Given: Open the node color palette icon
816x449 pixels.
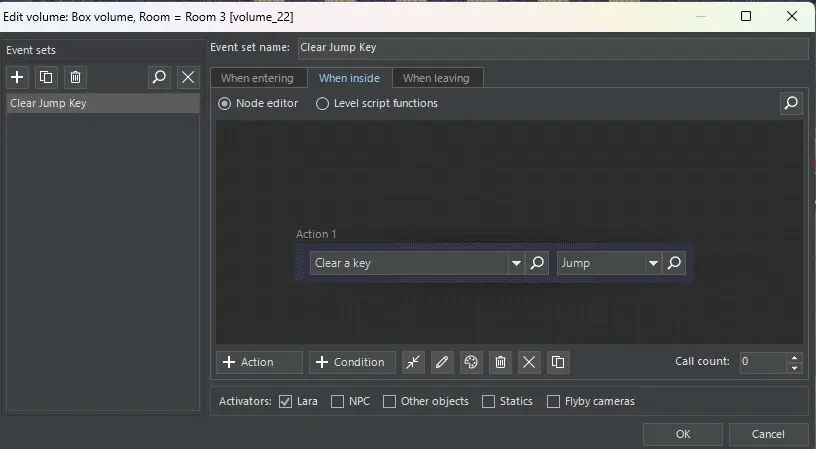Looking at the screenshot, I should point(471,362).
